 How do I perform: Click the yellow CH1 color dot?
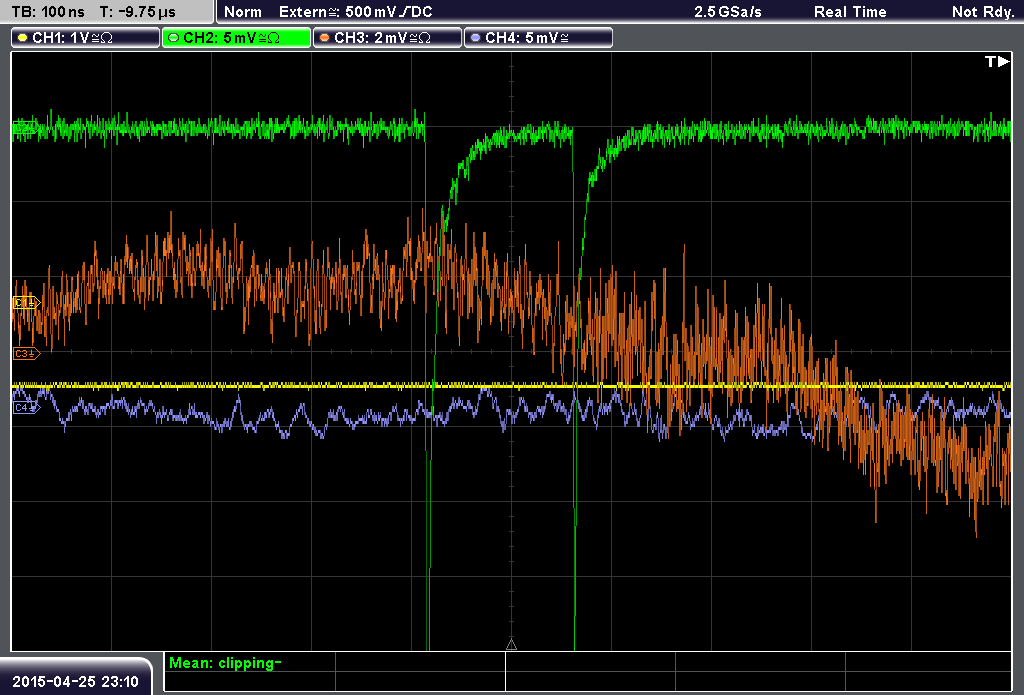[x=23, y=38]
